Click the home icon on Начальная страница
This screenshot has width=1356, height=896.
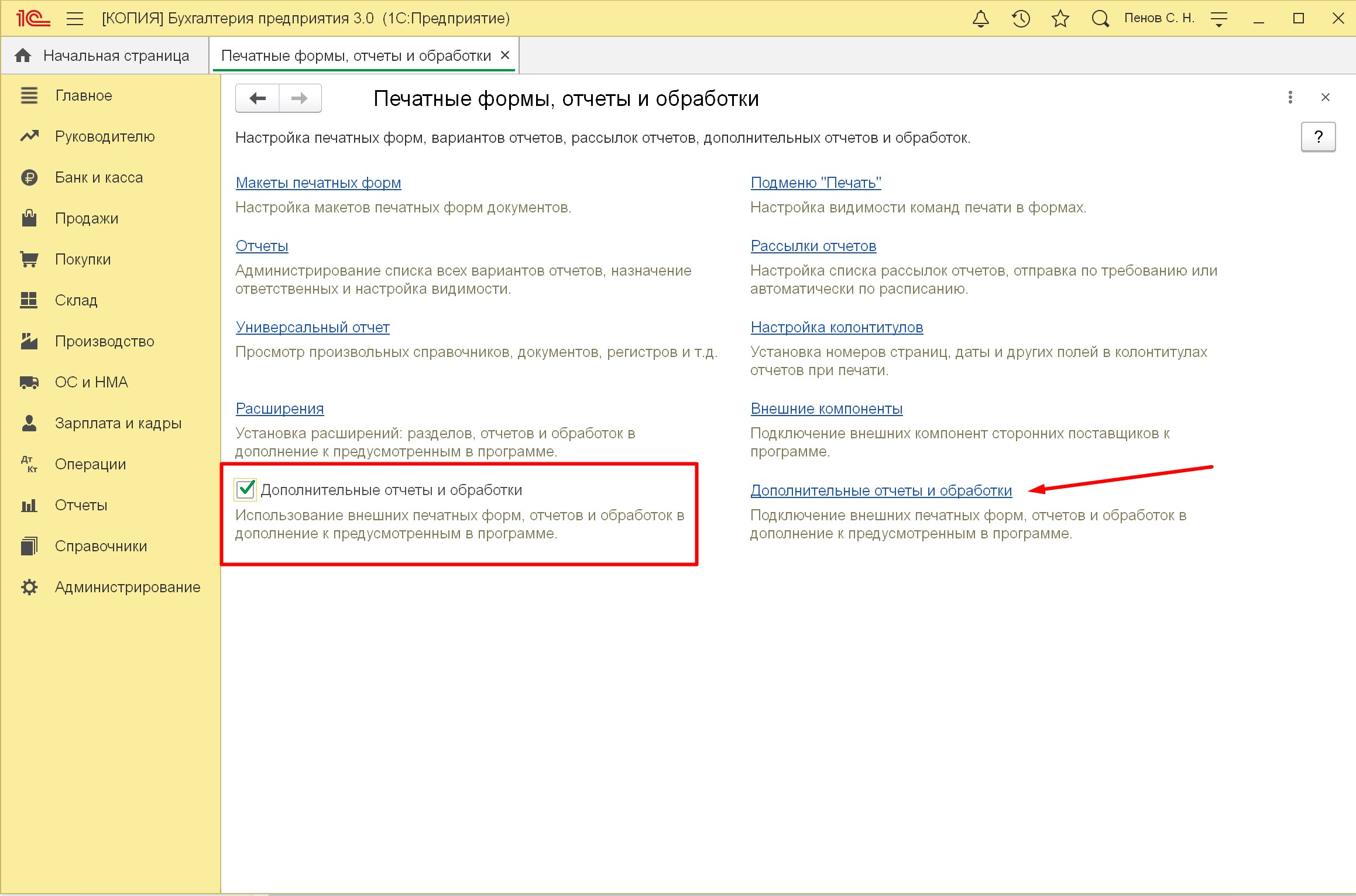(23, 56)
